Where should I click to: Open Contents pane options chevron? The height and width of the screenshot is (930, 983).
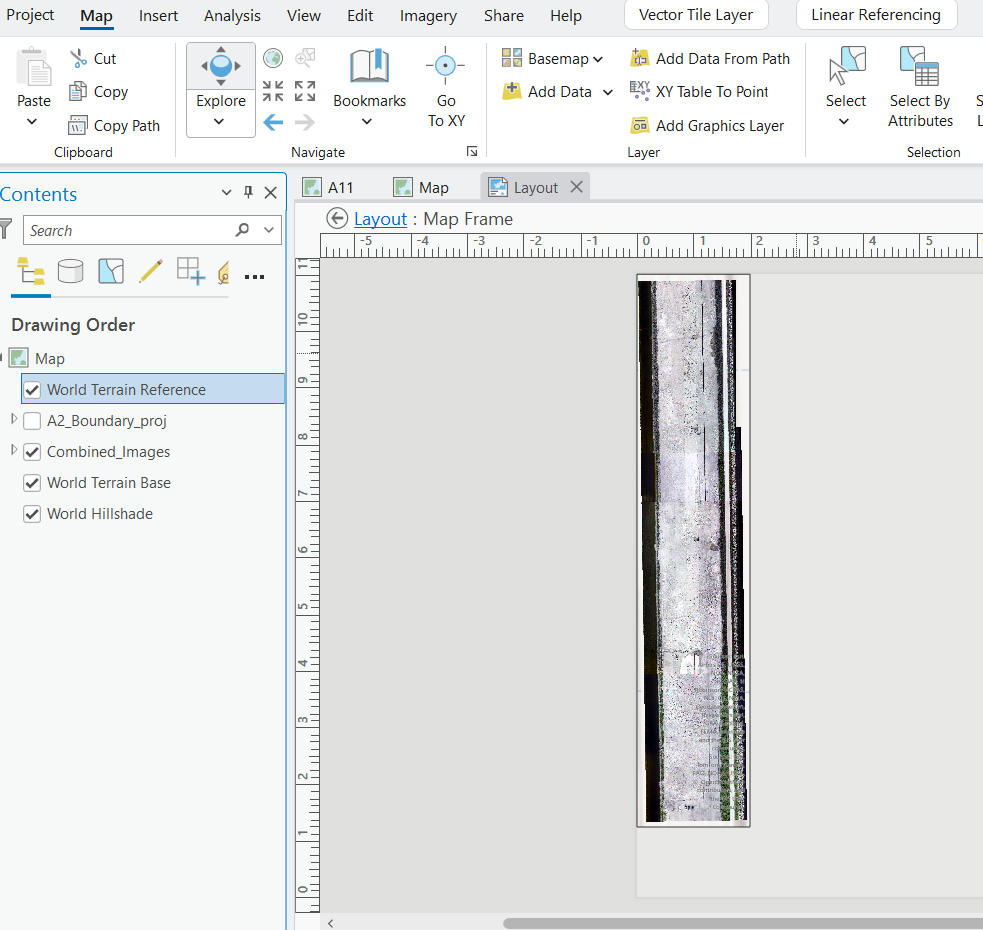coord(226,193)
